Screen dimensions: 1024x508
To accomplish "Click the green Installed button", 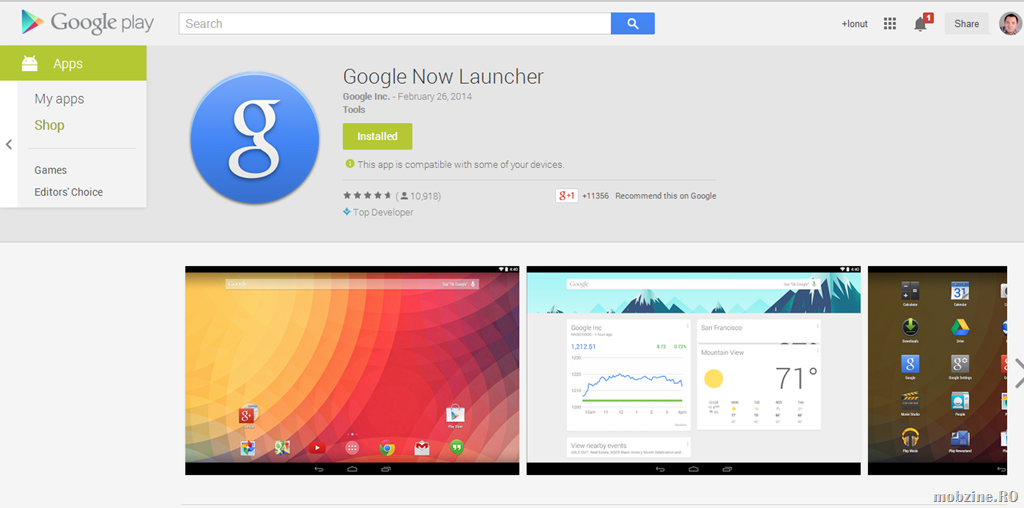I will (x=377, y=136).
